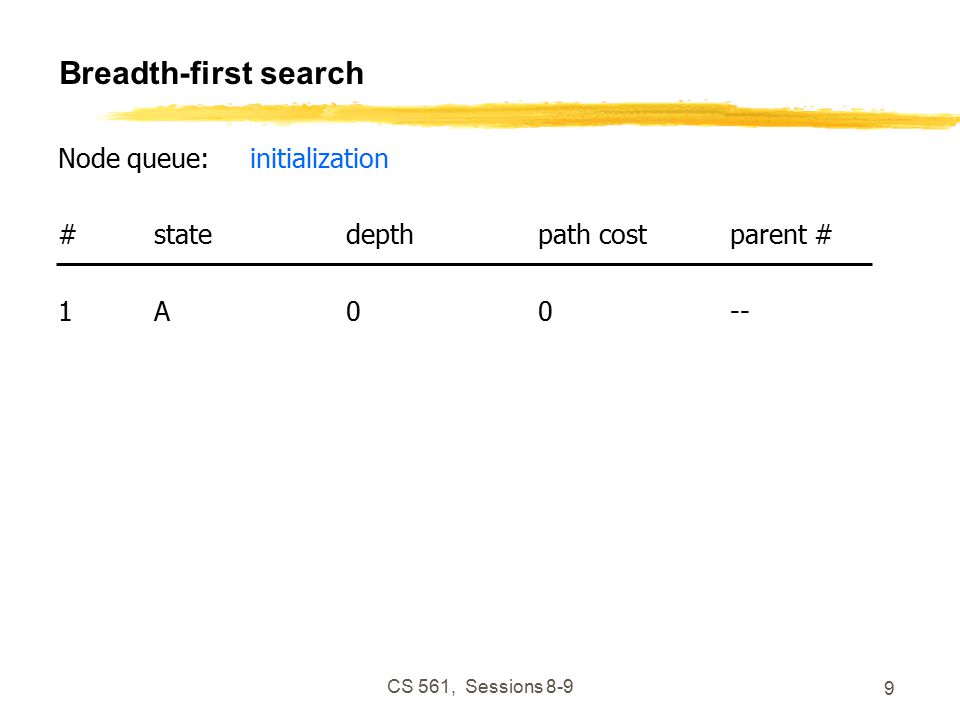Click the path cost value 0
This screenshot has width=960, height=720.
(x=545, y=312)
